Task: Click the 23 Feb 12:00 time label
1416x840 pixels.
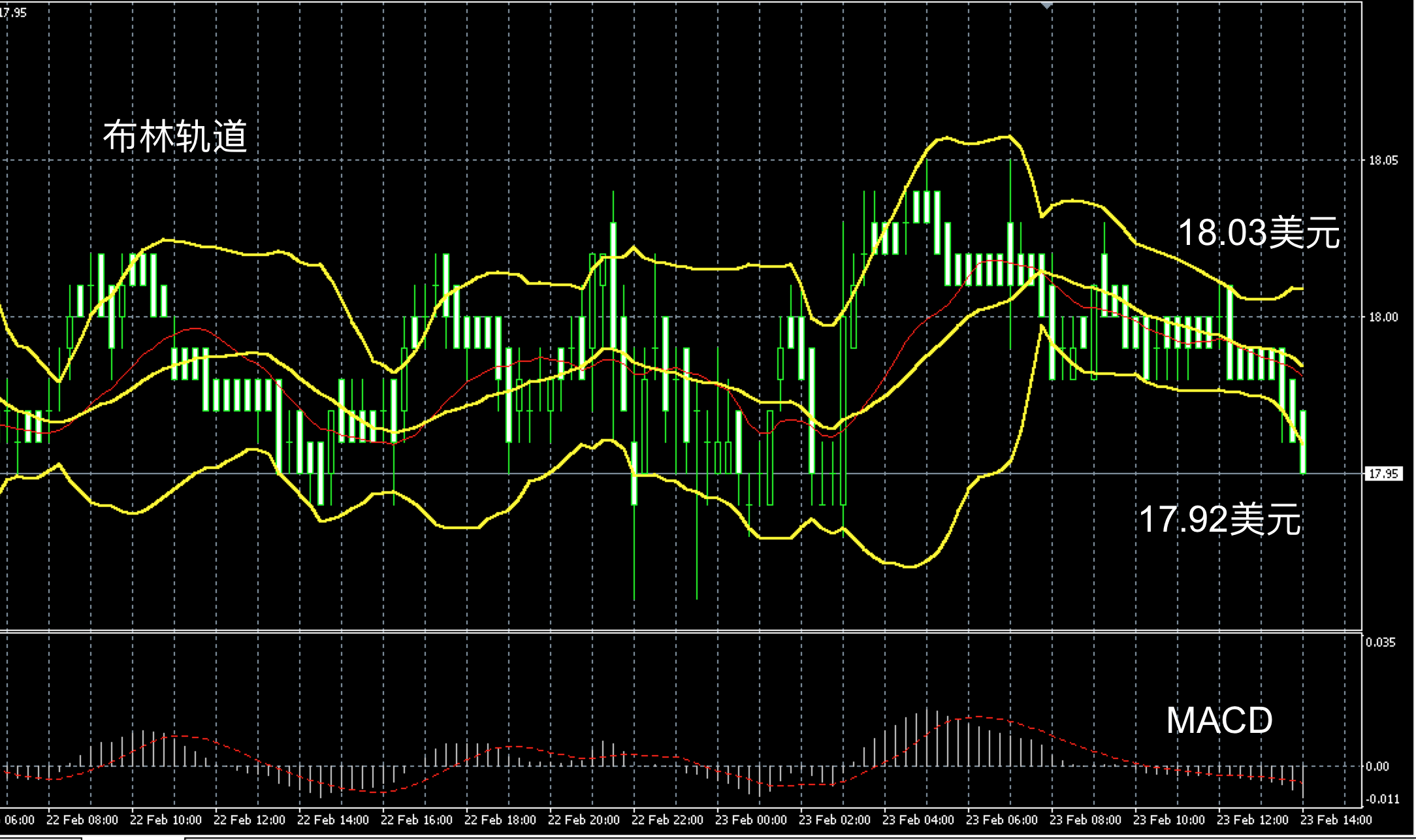Action: click(x=1253, y=820)
